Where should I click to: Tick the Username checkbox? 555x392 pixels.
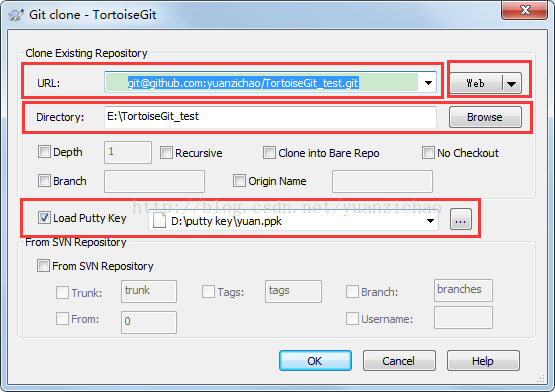pyautogui.click(x=352, y=318)
